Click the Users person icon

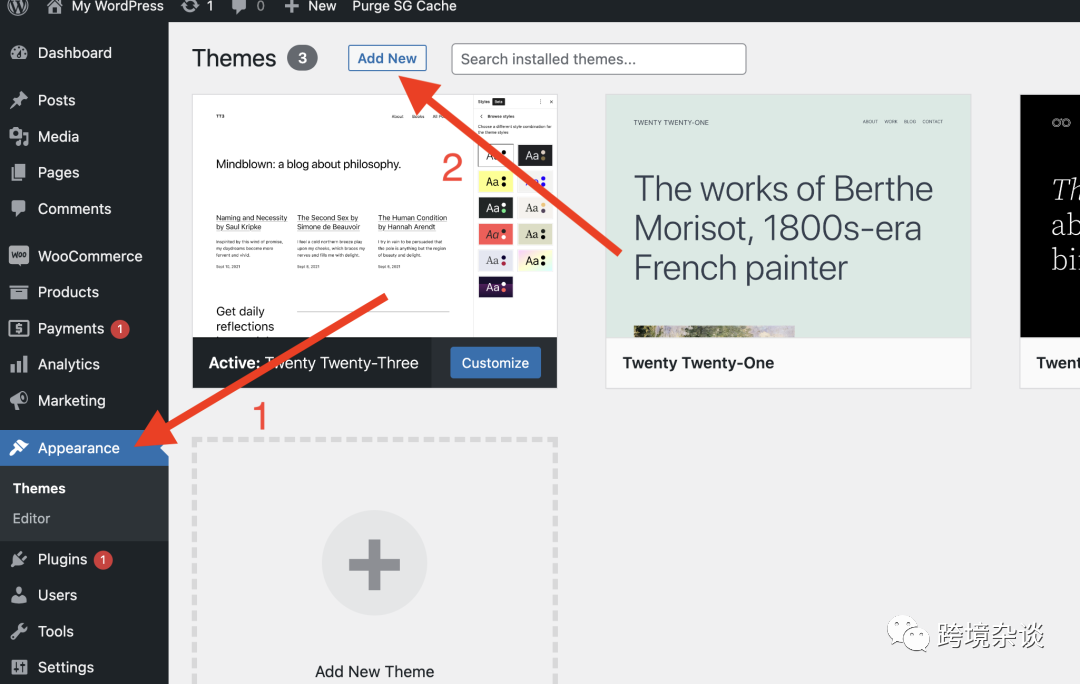point(19,595)
